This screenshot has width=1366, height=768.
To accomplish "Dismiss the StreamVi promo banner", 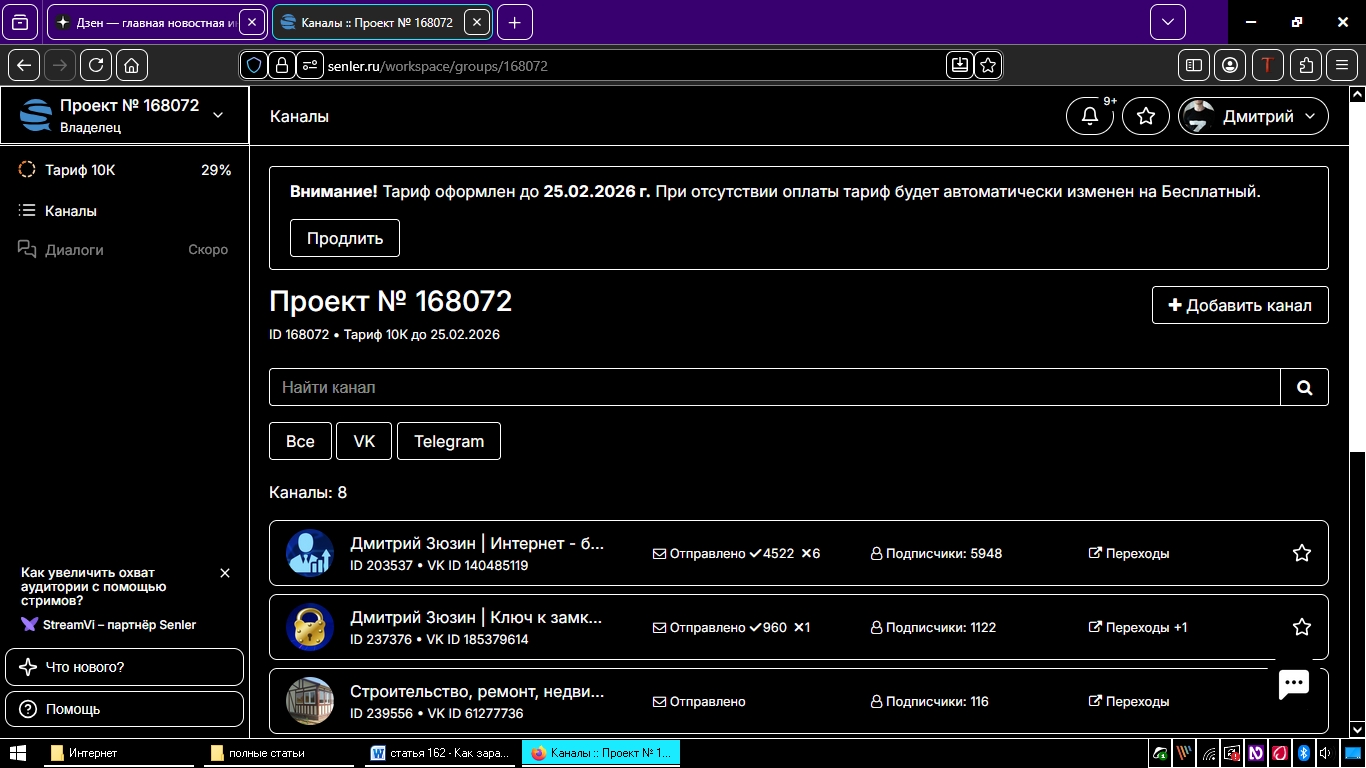I will 225,573.
